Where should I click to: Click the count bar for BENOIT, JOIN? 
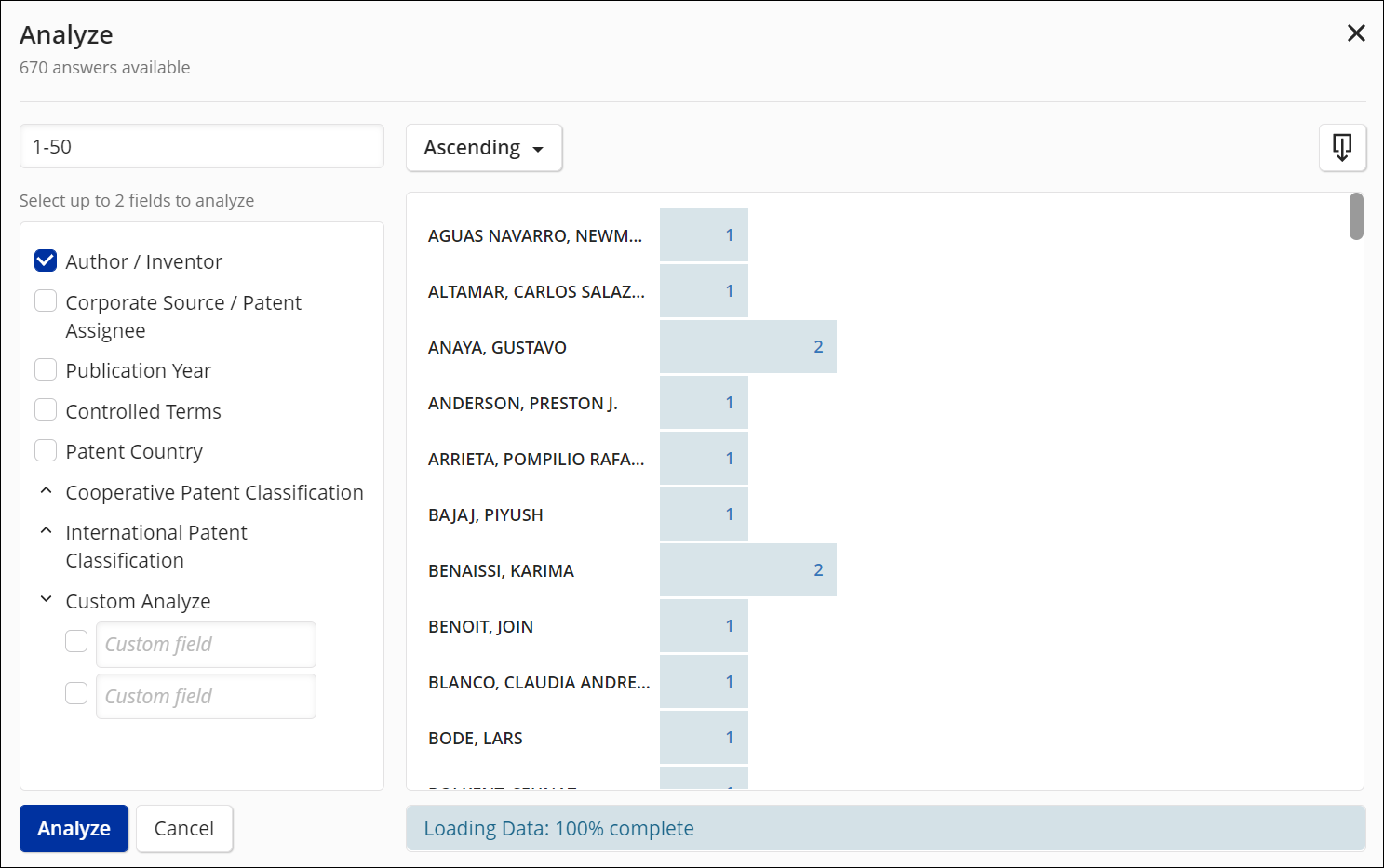(x=704, y=626)
